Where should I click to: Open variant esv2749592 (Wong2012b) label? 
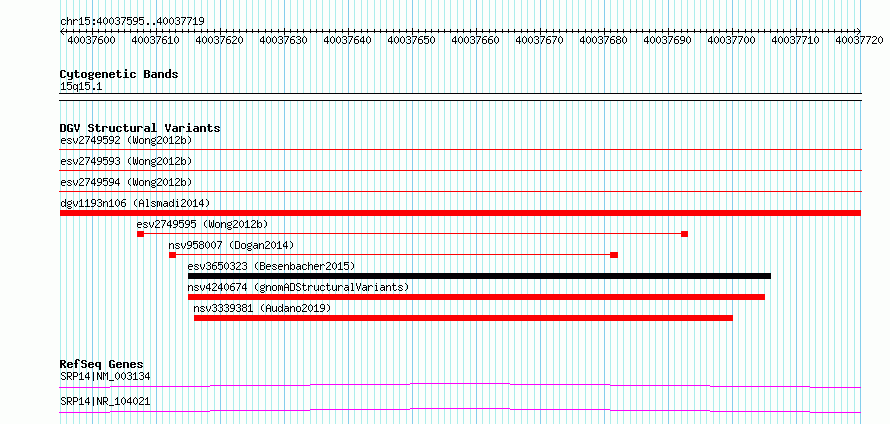(x=126, y=140)
